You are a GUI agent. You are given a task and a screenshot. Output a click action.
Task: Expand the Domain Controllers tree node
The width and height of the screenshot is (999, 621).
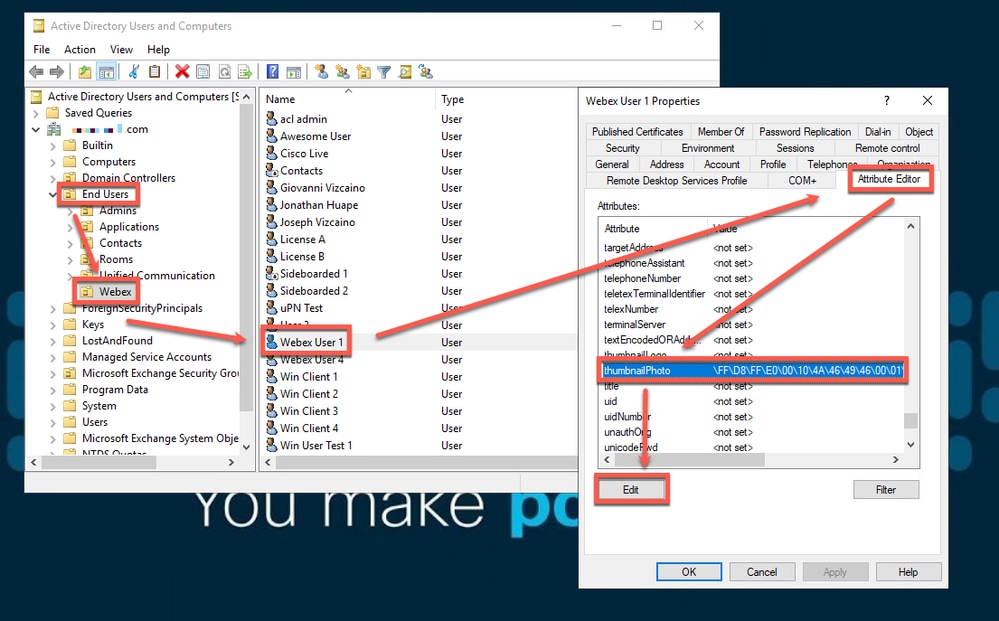[x=53, y=178]
